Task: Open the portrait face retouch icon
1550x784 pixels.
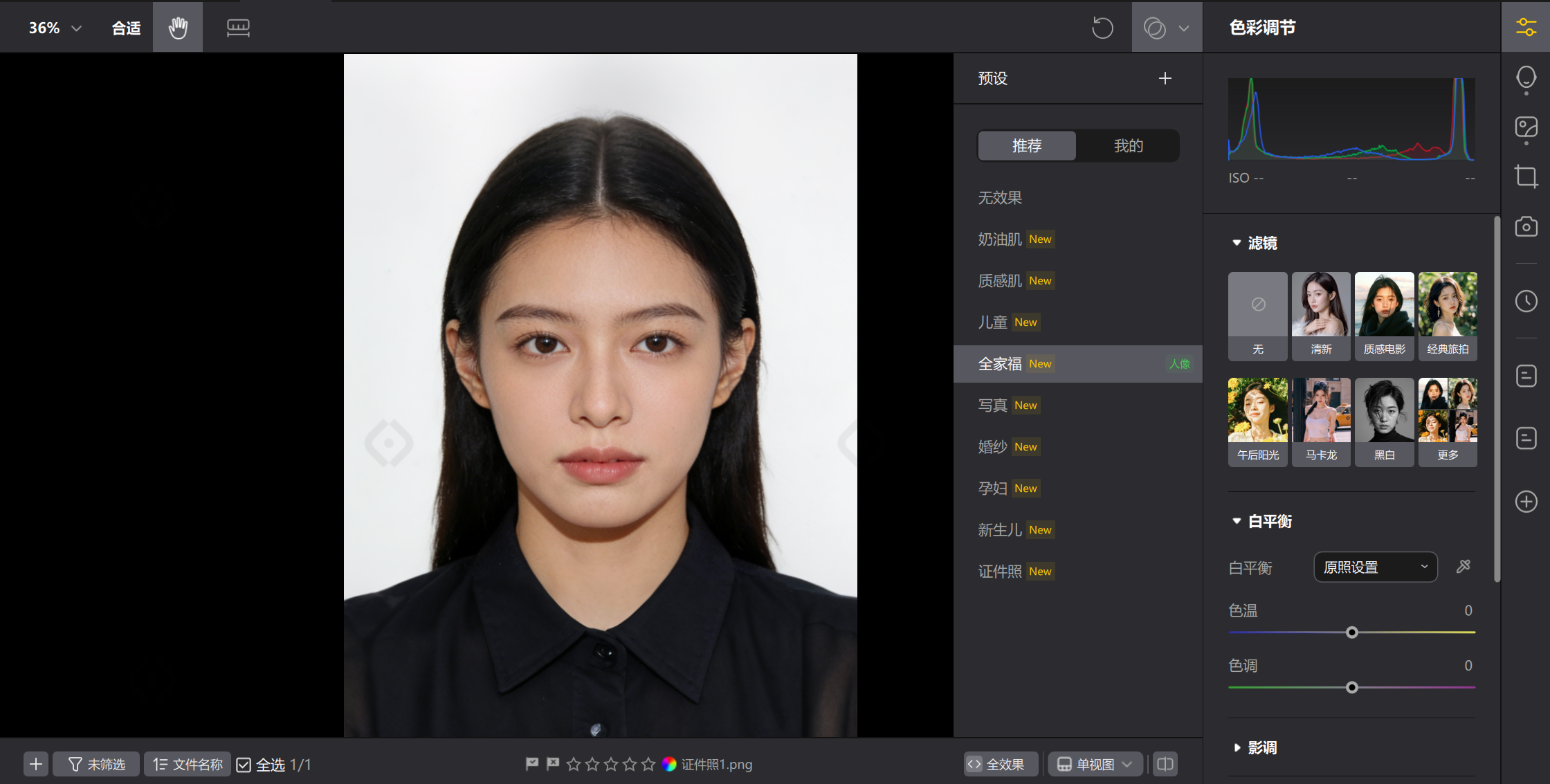Action: tap(1526, 78)
